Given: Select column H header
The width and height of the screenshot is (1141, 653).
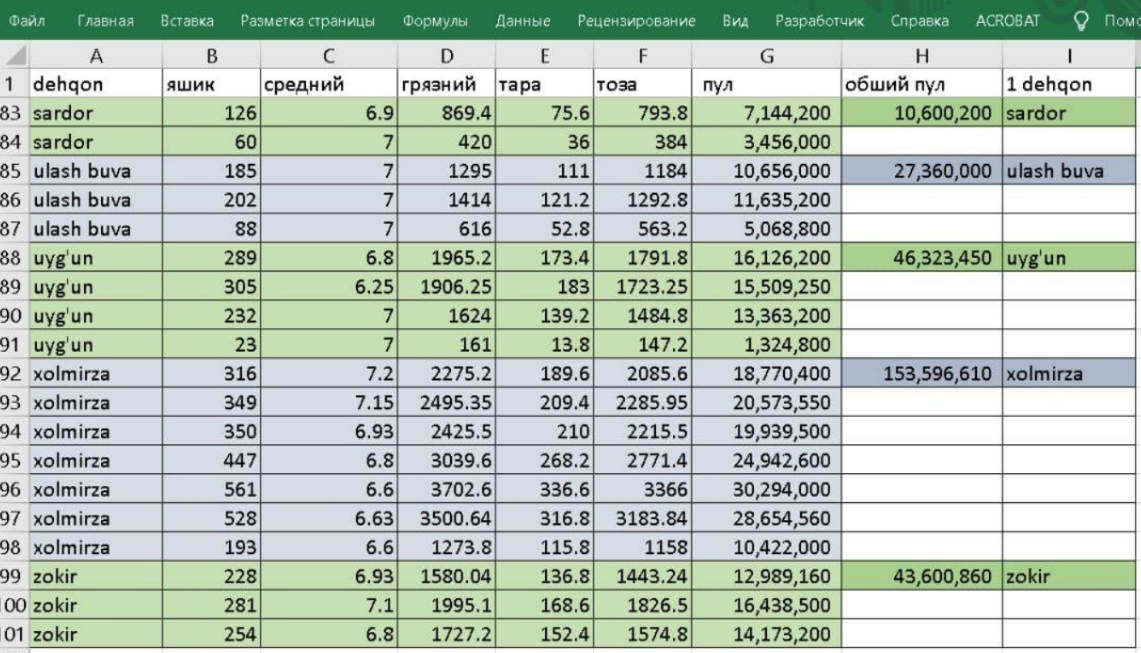Looking at the screenshot, I should (922, 55).
